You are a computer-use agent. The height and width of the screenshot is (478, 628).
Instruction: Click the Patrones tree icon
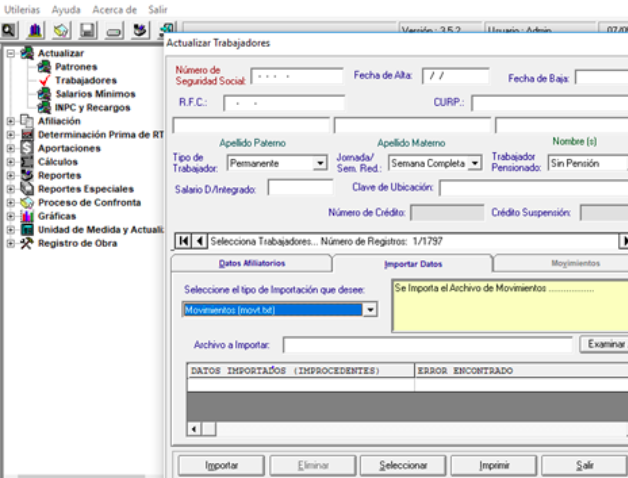(44, 67)
